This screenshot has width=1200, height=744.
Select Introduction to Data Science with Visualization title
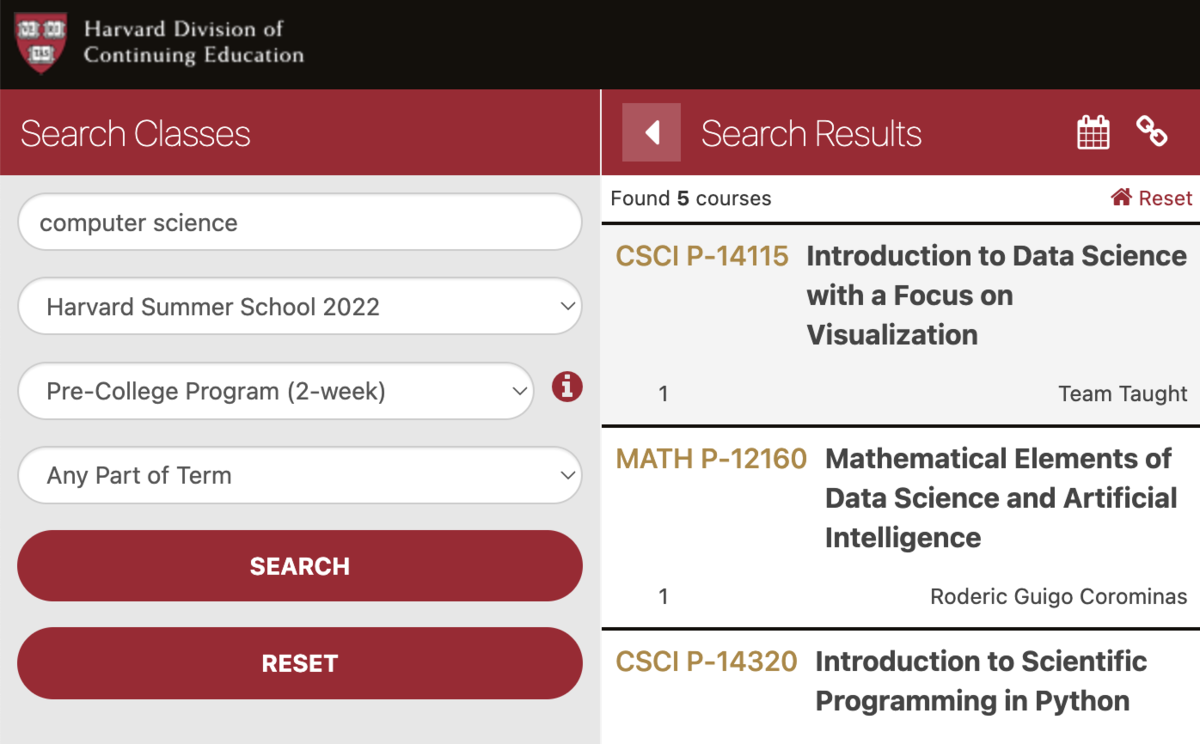click(x=996, y=295)
